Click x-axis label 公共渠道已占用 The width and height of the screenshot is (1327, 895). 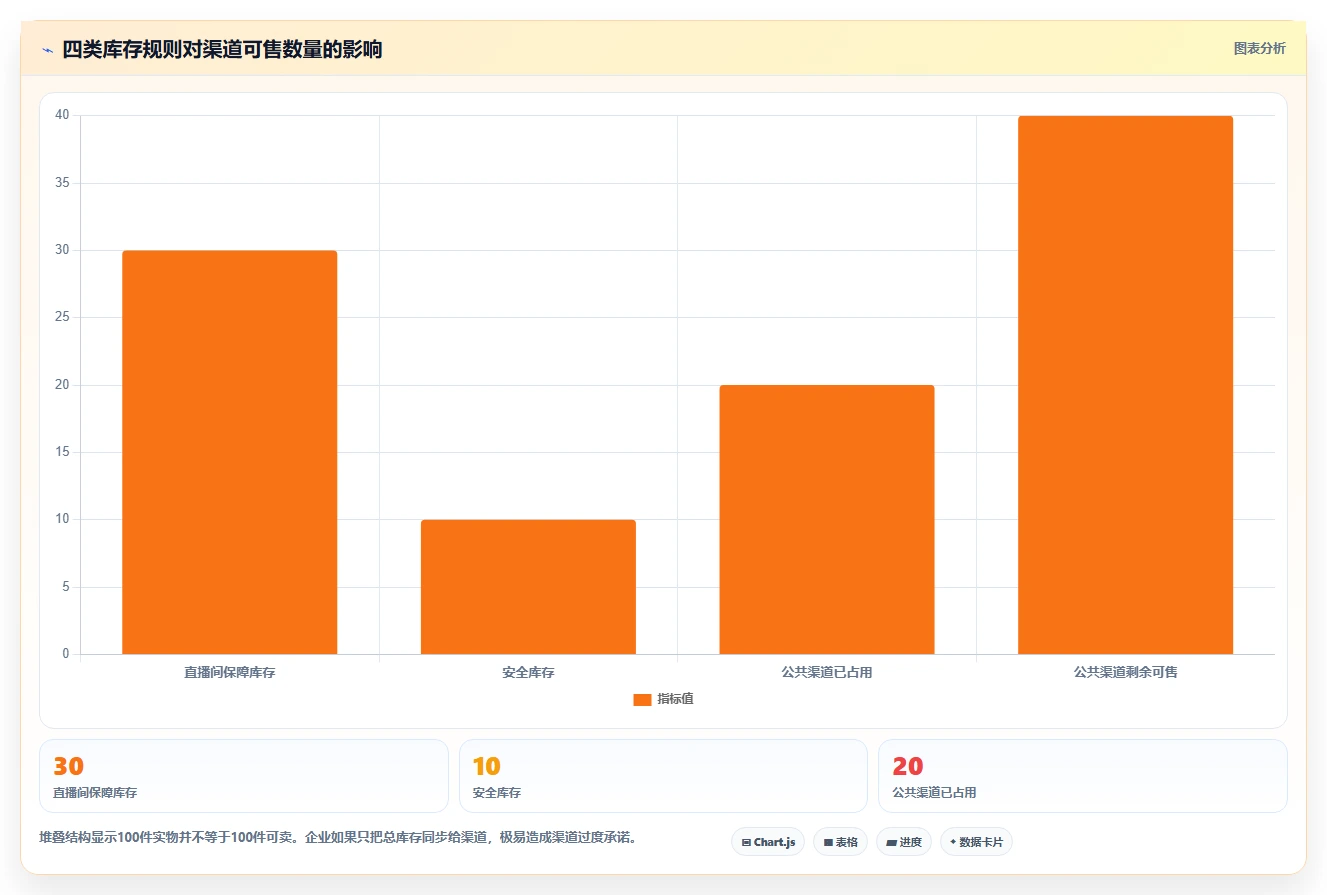827,672
